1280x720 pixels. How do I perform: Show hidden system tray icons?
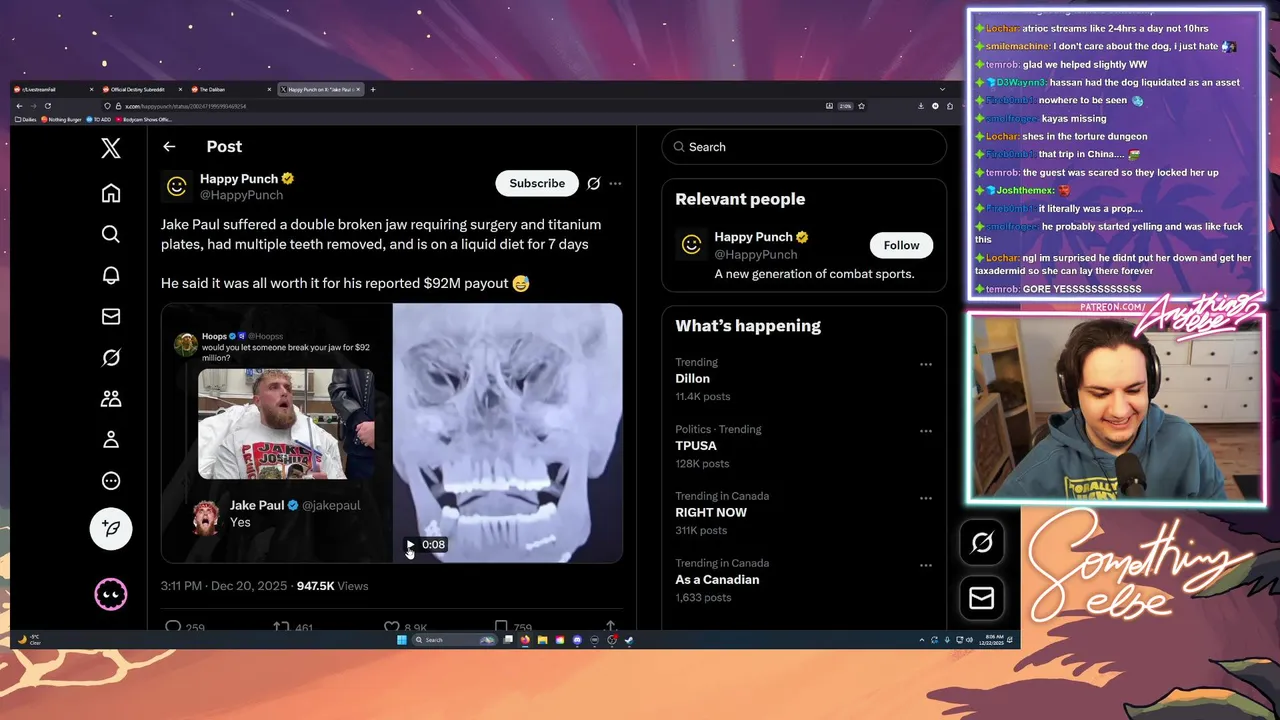[x=922, y=640]
